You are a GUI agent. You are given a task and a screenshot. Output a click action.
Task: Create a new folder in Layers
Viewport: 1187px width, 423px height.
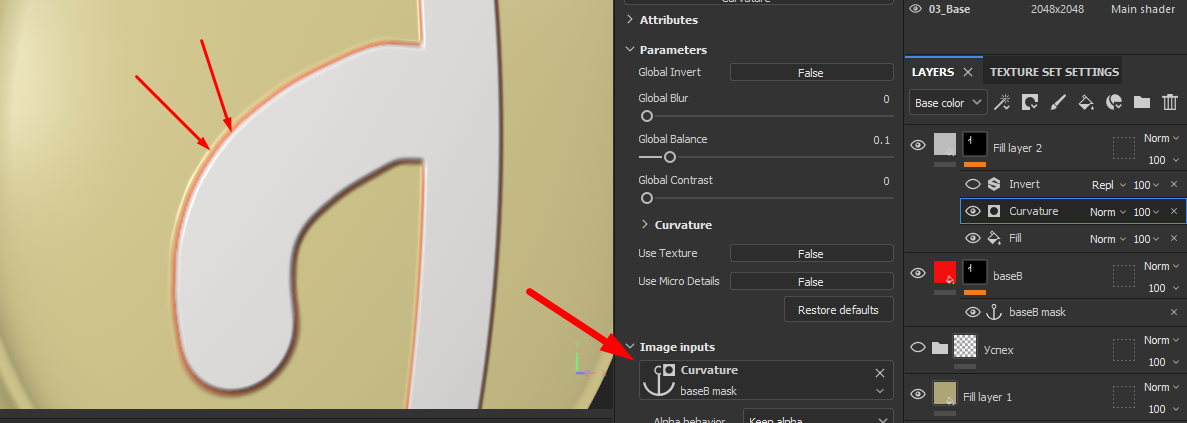pos(1142,102)
